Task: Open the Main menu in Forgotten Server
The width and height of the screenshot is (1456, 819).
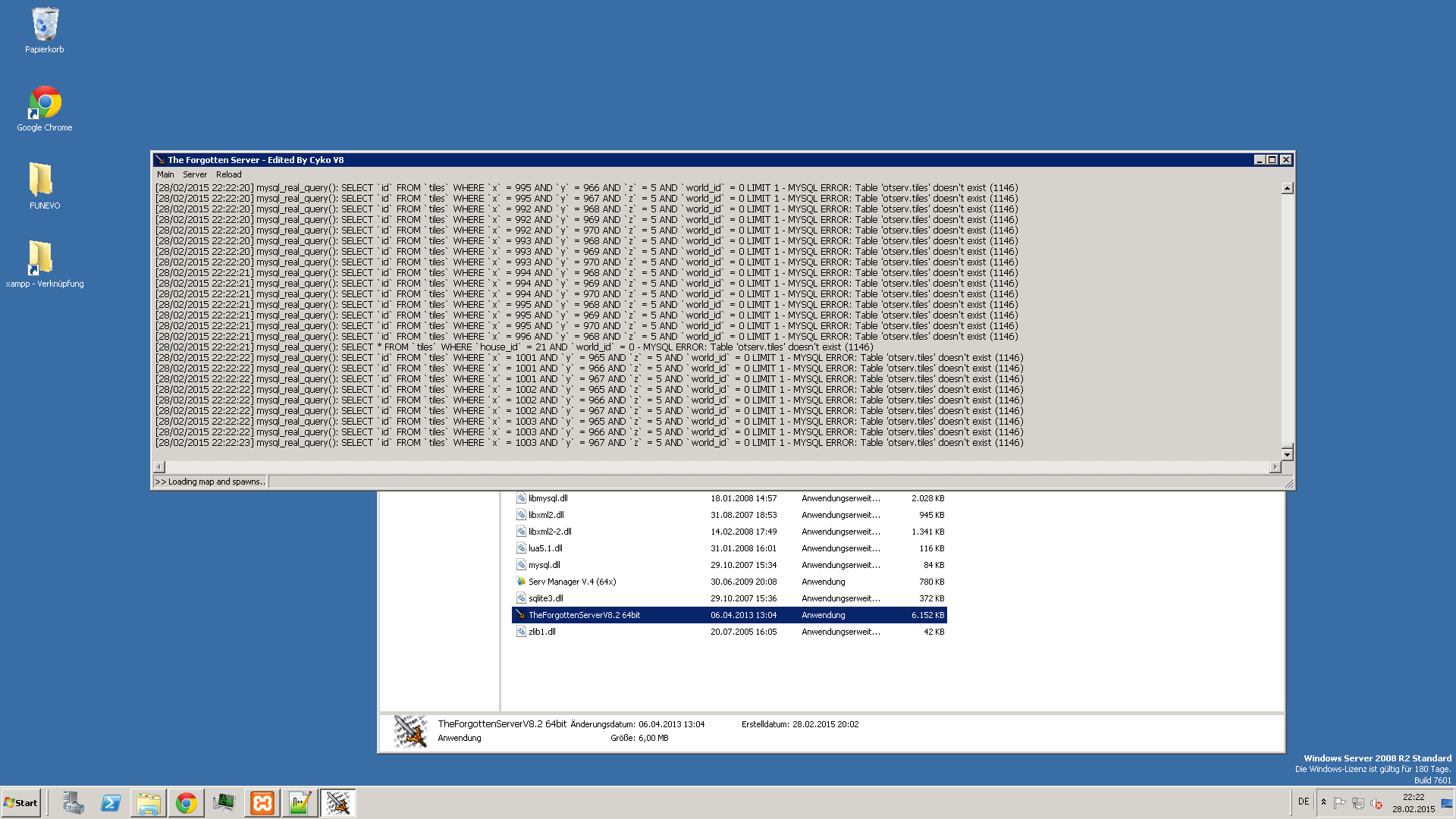Action: click(165, 174)
